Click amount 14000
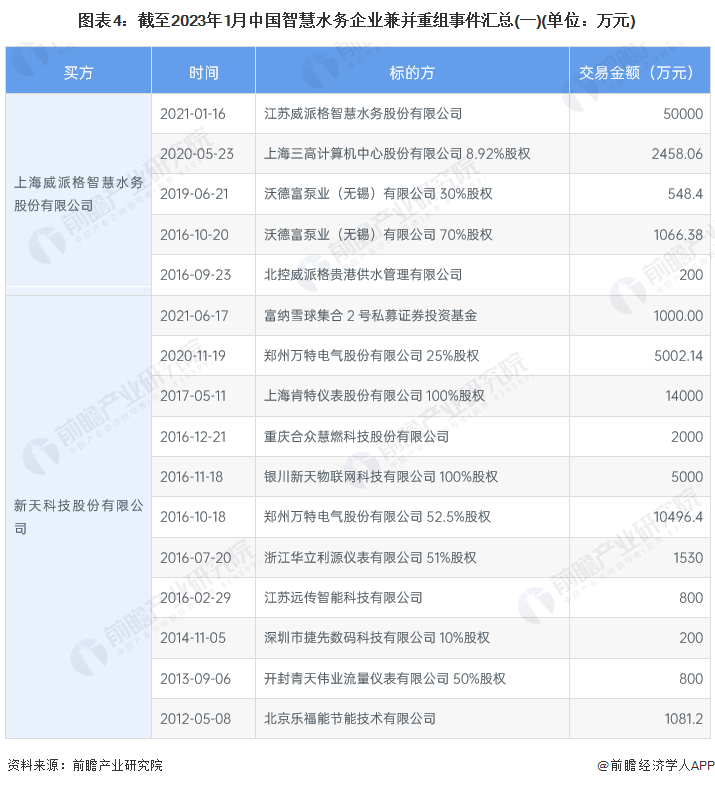This screenshot has width=715, height=786. (x=684, y=396)
